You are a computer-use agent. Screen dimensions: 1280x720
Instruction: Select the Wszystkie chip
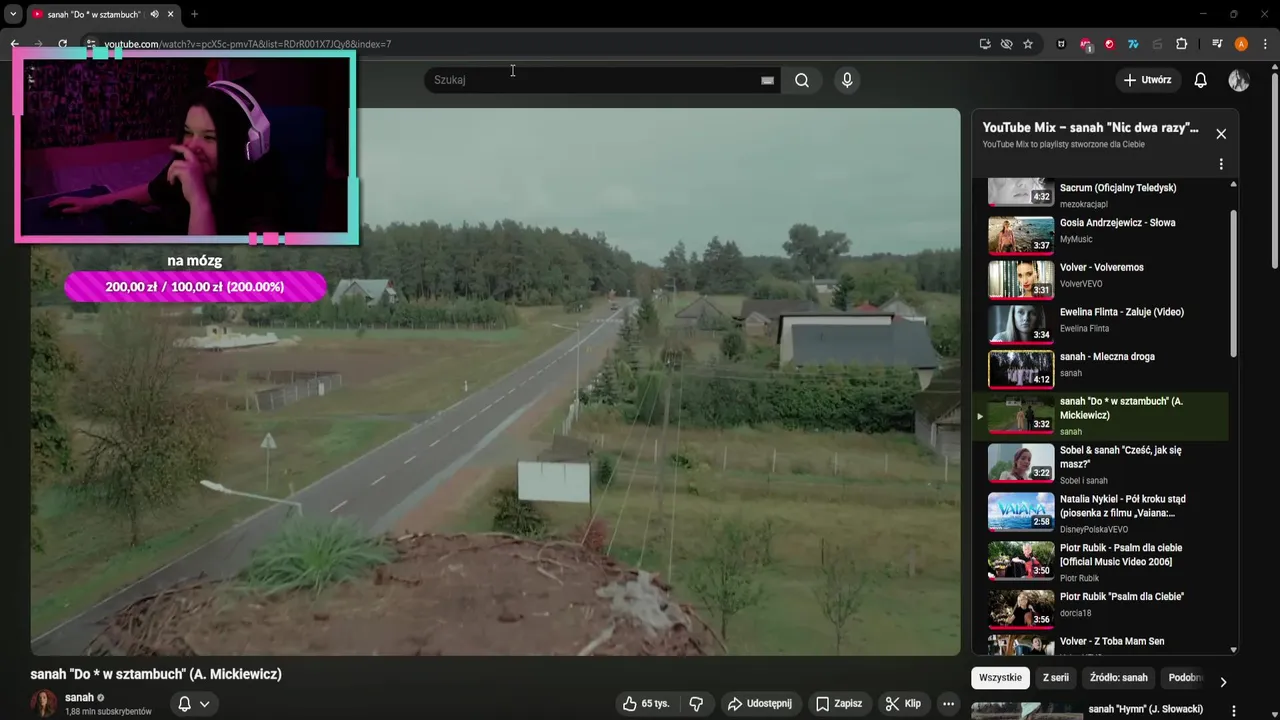click(1000, 677)
